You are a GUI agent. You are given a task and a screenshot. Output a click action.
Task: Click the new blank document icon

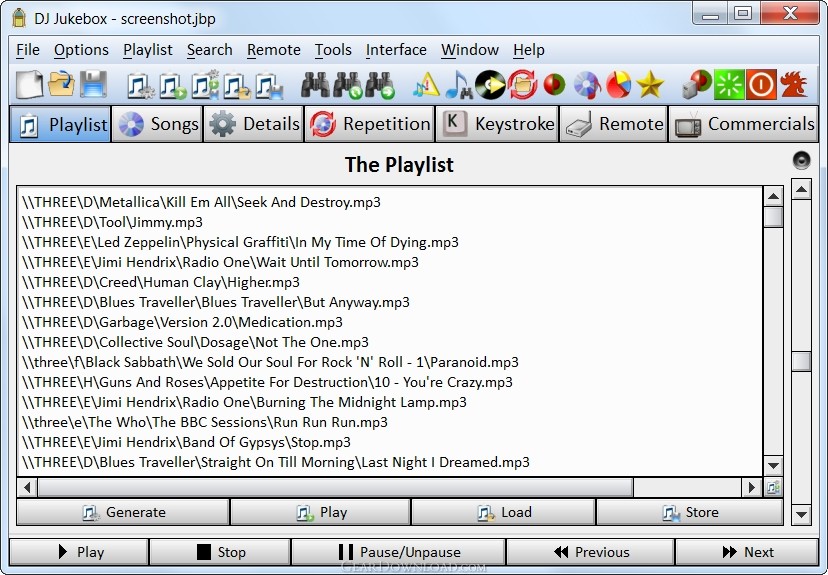click(x=29, y=84)
